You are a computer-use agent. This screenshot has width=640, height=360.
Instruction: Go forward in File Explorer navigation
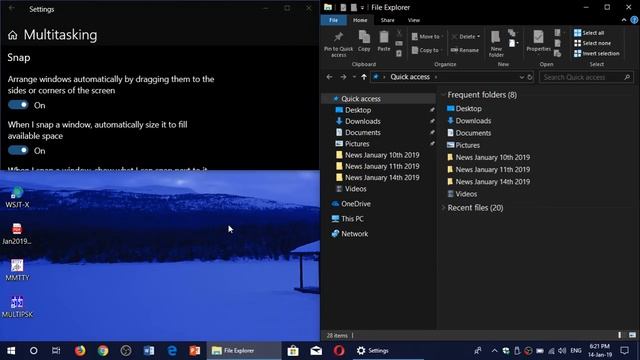[343, 77]
